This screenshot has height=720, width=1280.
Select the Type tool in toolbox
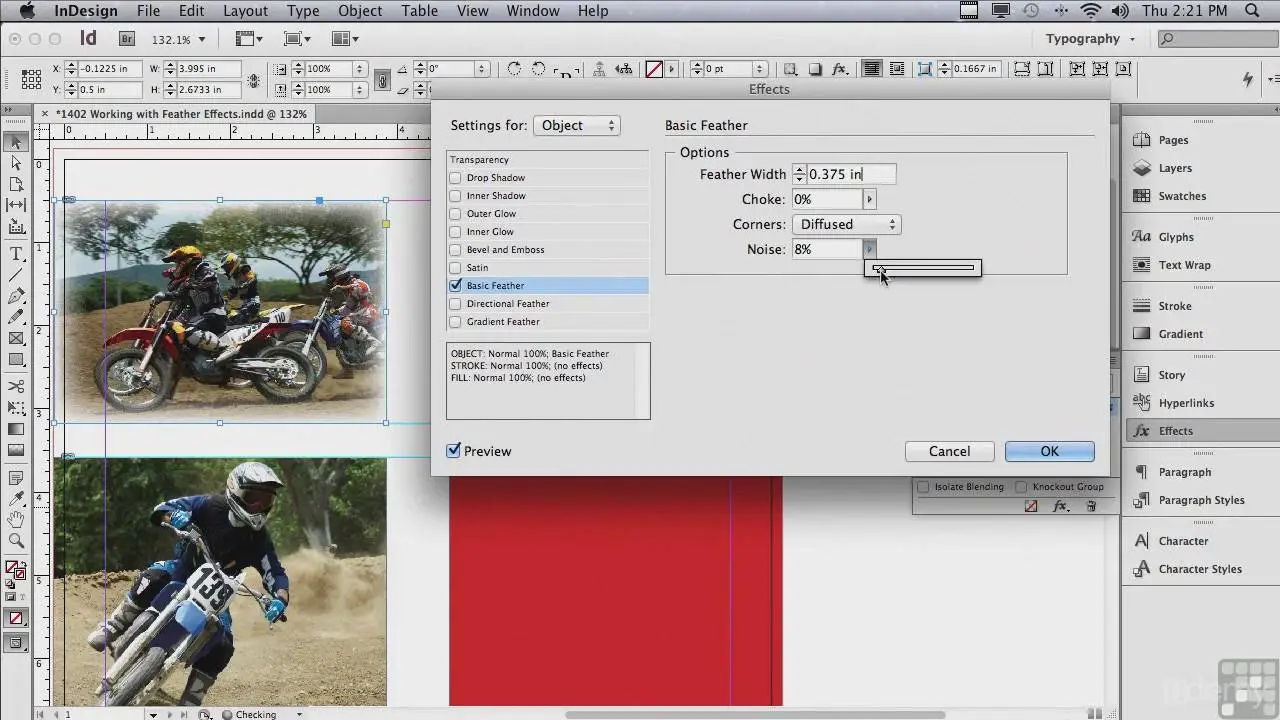tap(16, 255)
